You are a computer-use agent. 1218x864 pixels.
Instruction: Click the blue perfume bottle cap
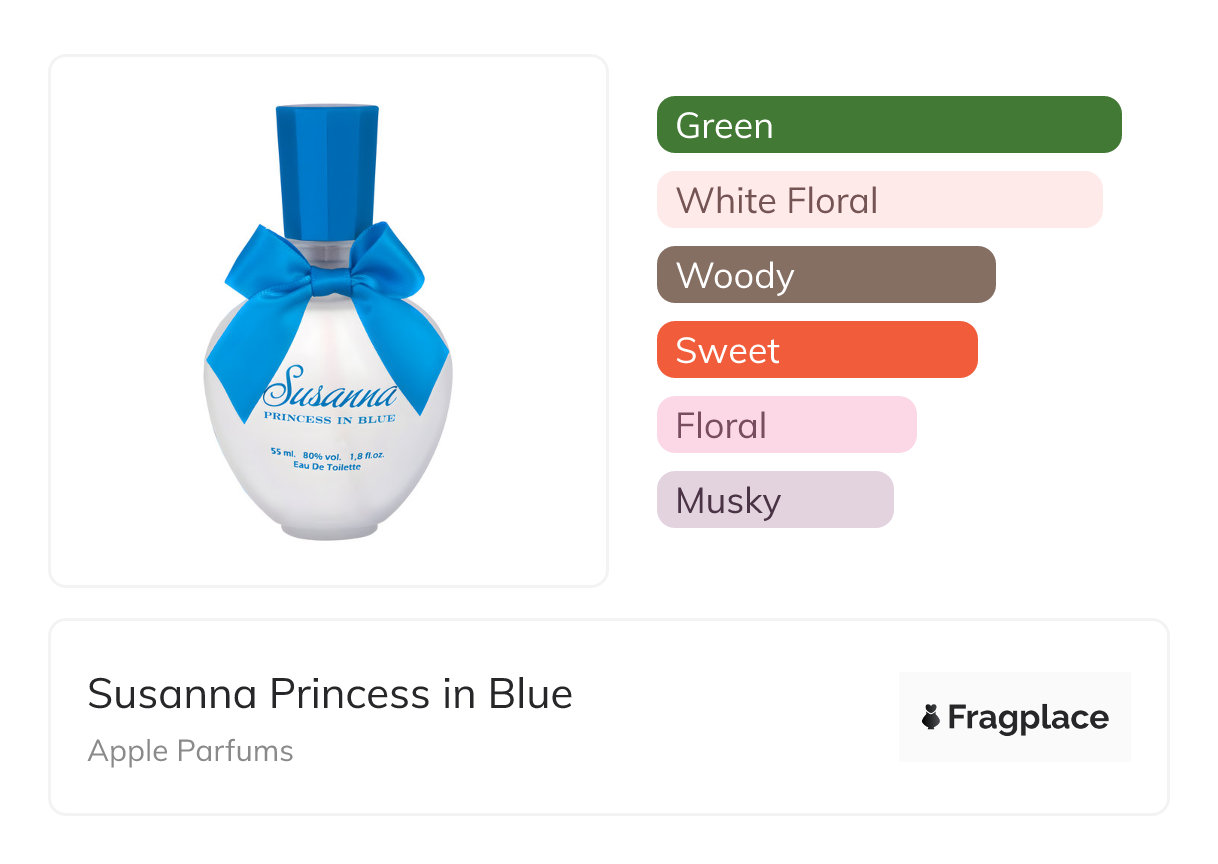point(328,168)
